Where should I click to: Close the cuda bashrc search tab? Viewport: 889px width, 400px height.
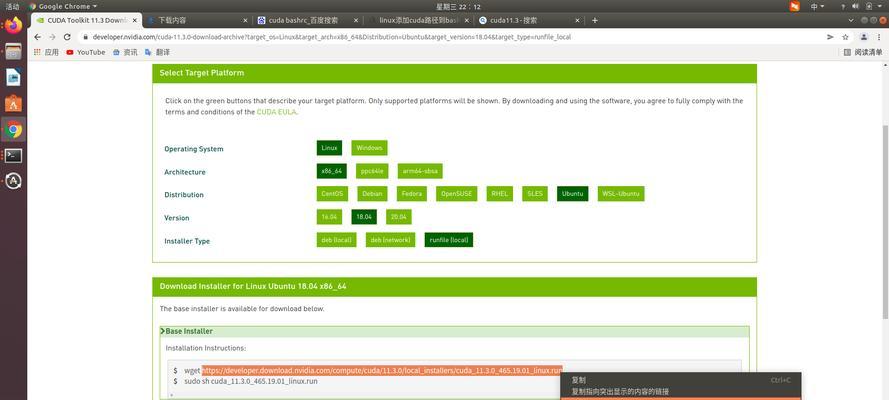coord(356,20)
